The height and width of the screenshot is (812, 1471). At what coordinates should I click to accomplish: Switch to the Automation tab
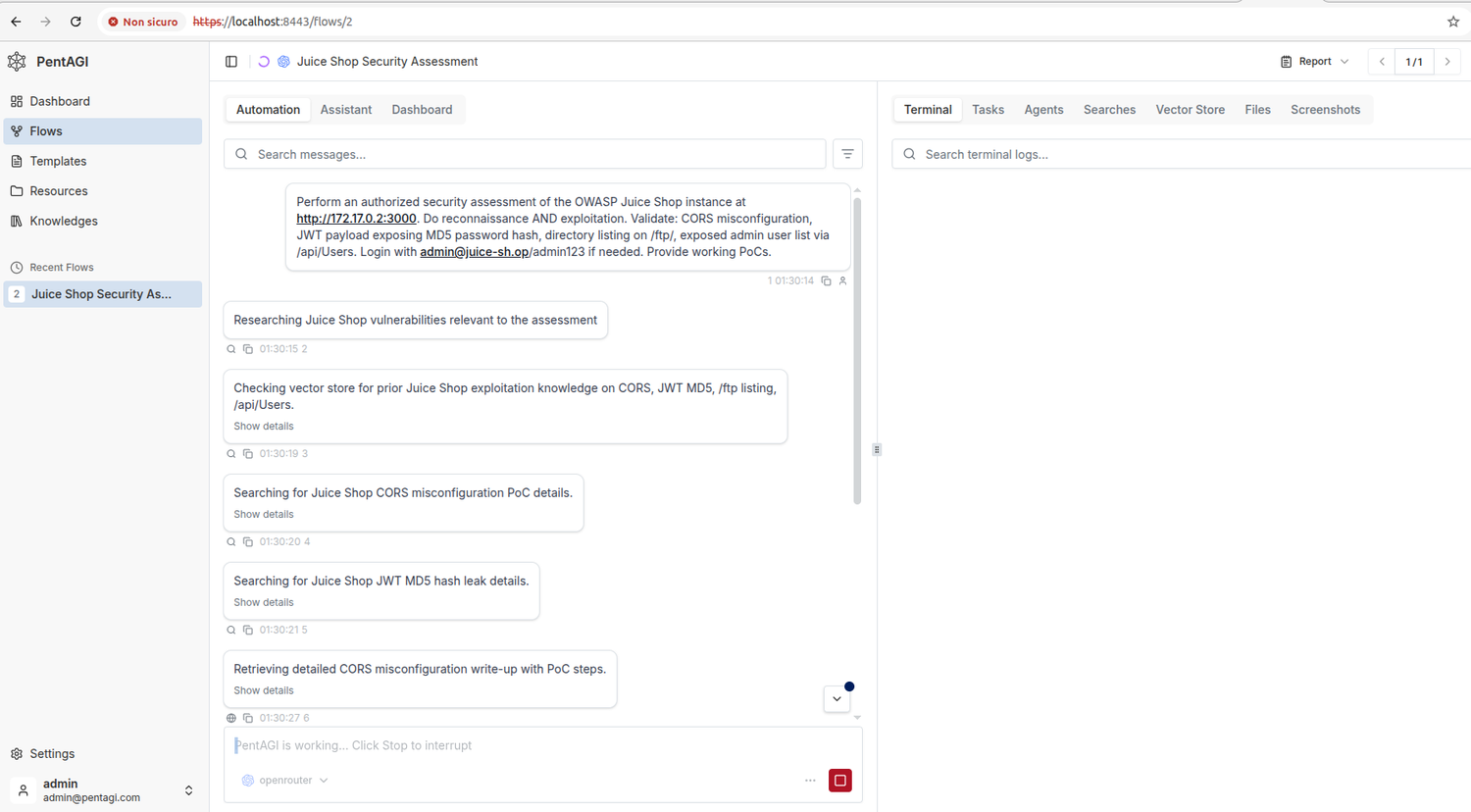pyautogui.click(x=268, y=110)
